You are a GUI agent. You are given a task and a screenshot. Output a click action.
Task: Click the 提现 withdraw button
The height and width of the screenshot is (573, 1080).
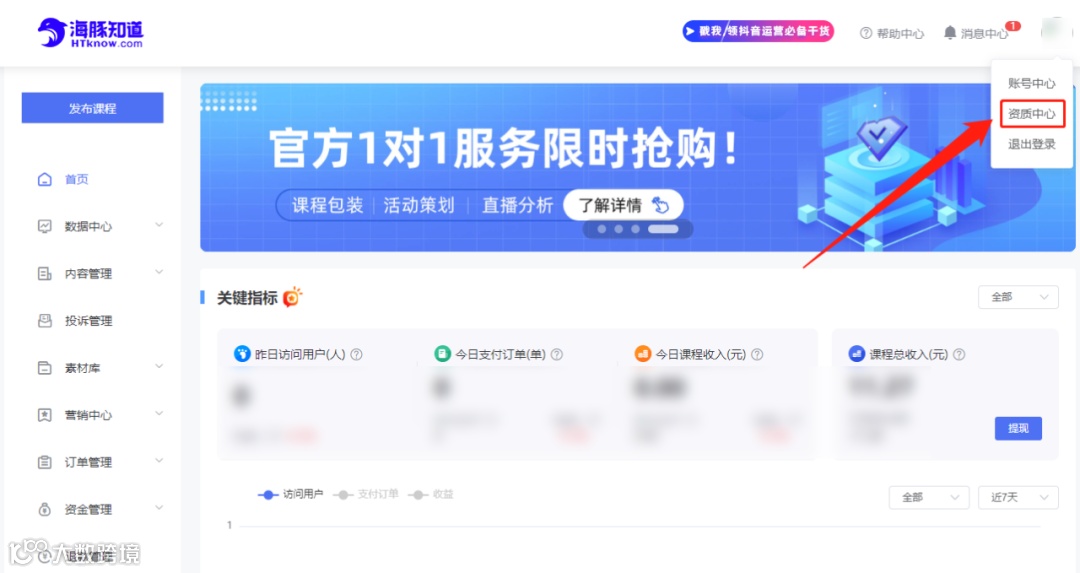tap(1018, 428)
